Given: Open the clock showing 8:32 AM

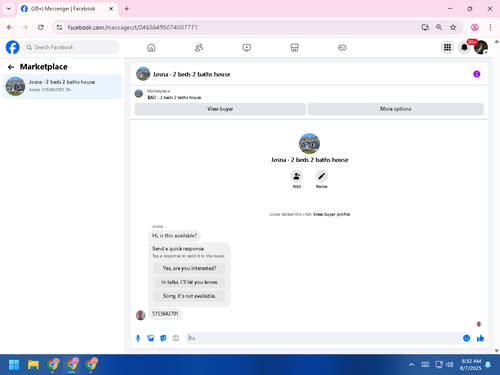Looking at the screenshot, I should click(x=470, y=365).
